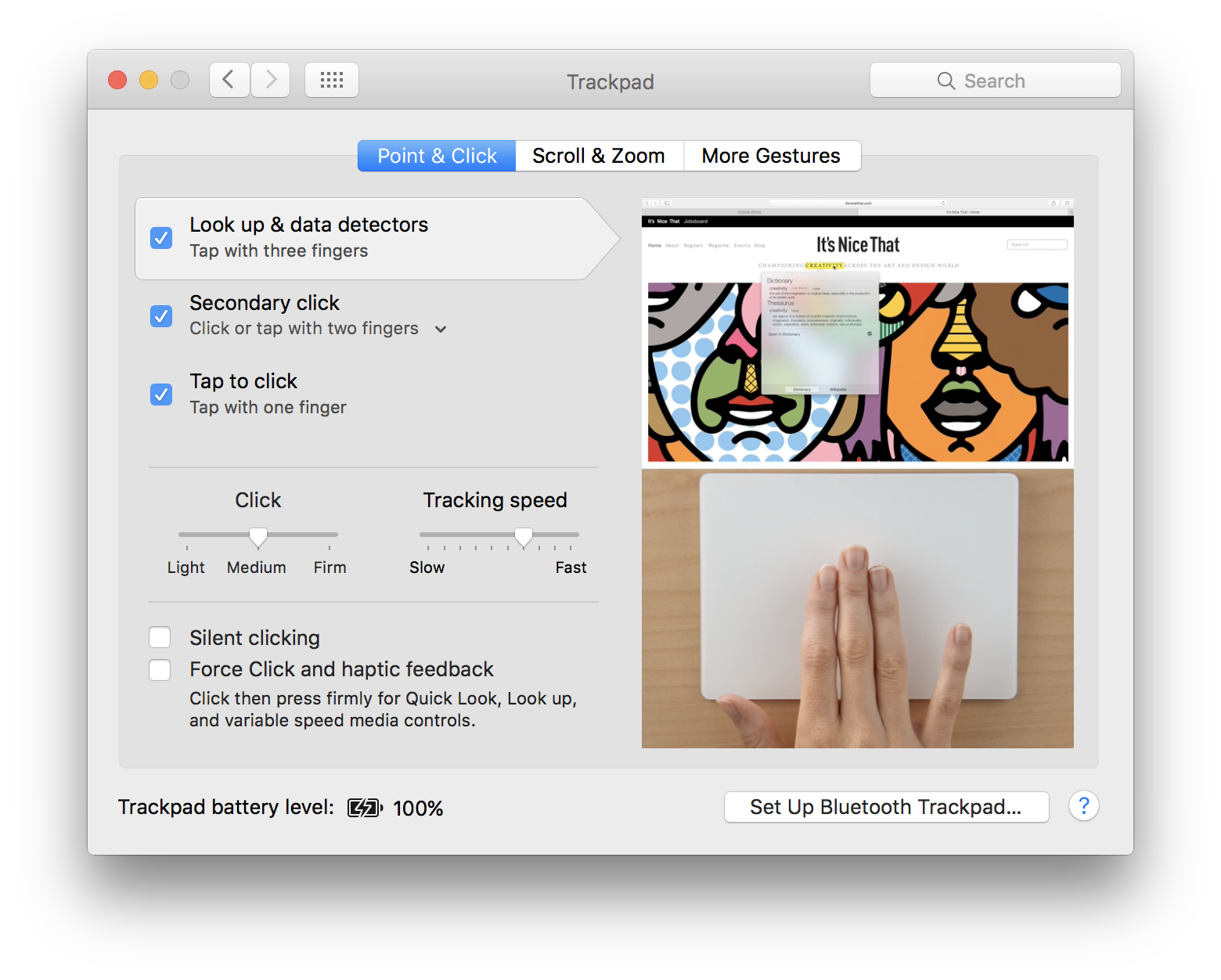The width and height of the screenshot is (1221, 980).
Task: Minimize the window with the yellow button
Action: point(149,80)
